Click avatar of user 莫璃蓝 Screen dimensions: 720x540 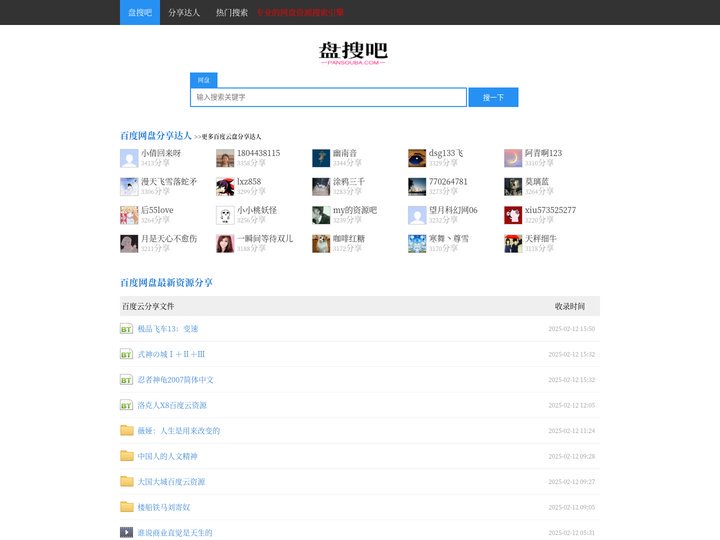(x=513, y=187)
